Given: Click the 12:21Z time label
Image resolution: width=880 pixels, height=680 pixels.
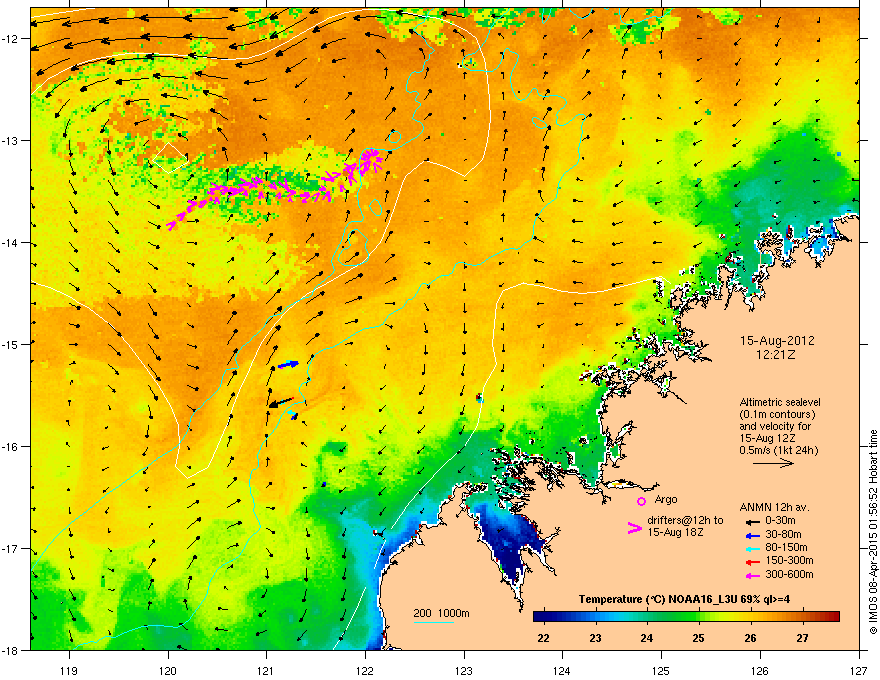Looking at the screenshot, I should click(776, 355).
